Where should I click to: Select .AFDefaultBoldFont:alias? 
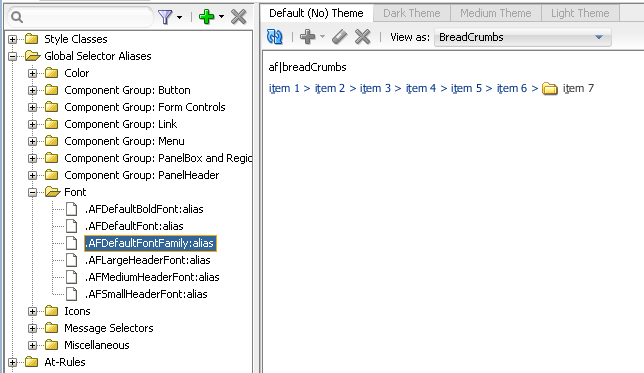coord(144,209)
